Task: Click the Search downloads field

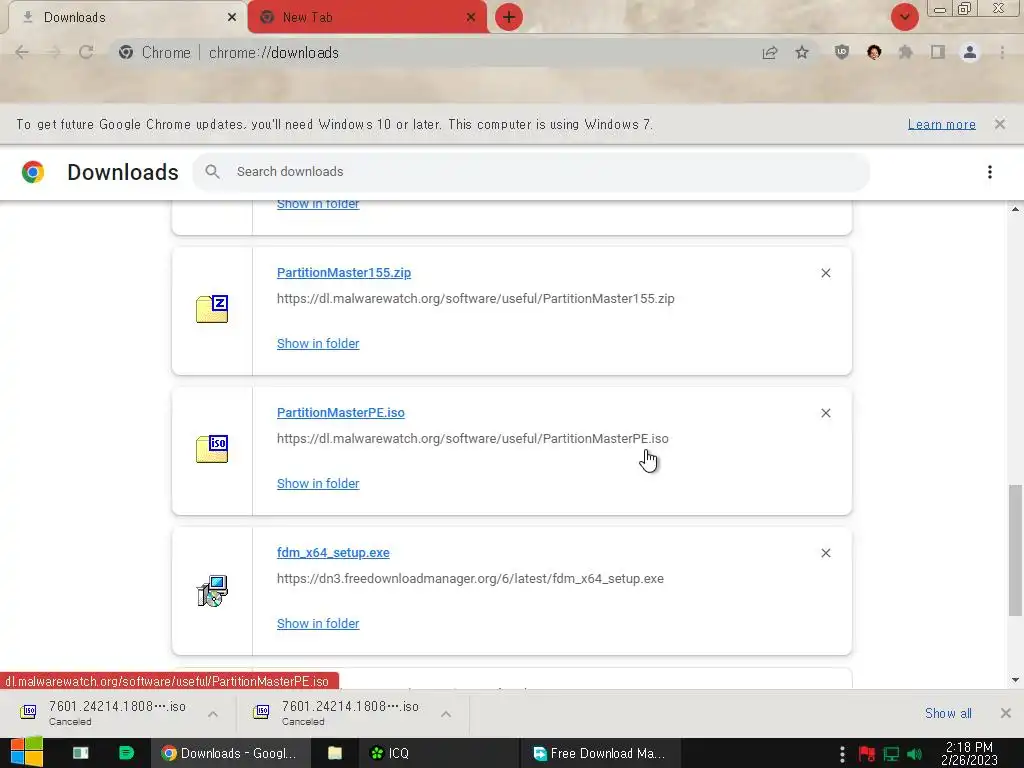Action: pos(531,172)
